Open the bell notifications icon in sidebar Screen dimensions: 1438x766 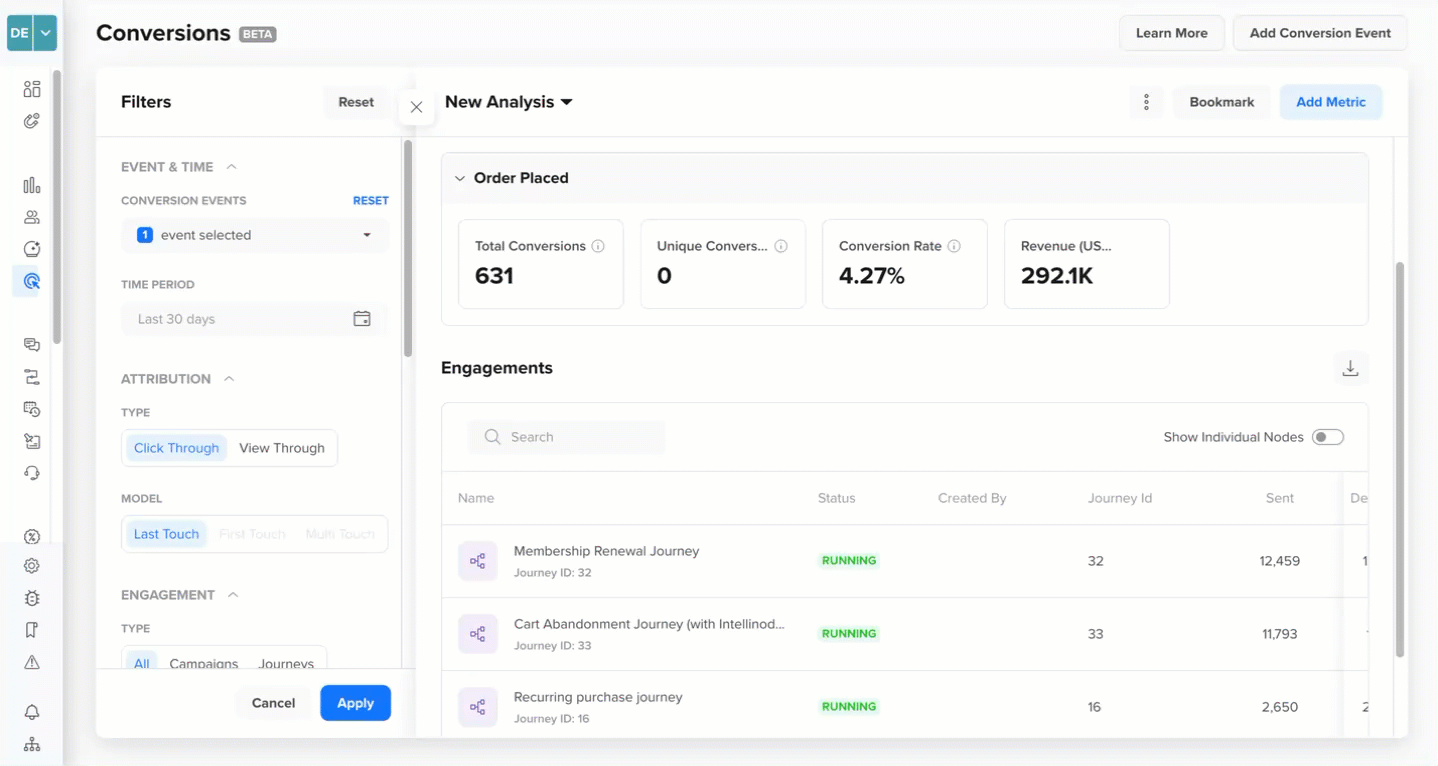point(32,712)
